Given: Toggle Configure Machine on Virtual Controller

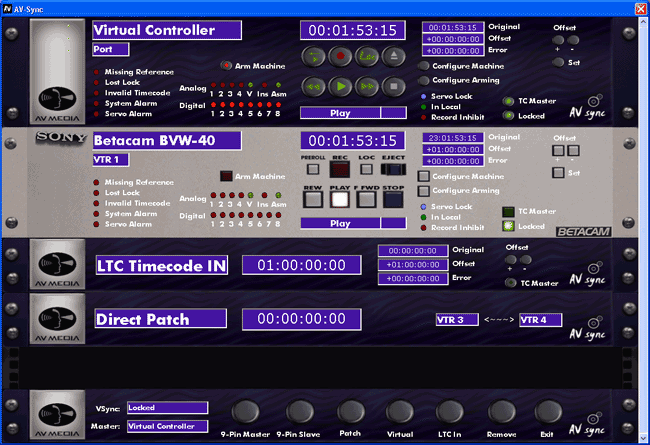Looking at the screenshot, I should [423, 66].
